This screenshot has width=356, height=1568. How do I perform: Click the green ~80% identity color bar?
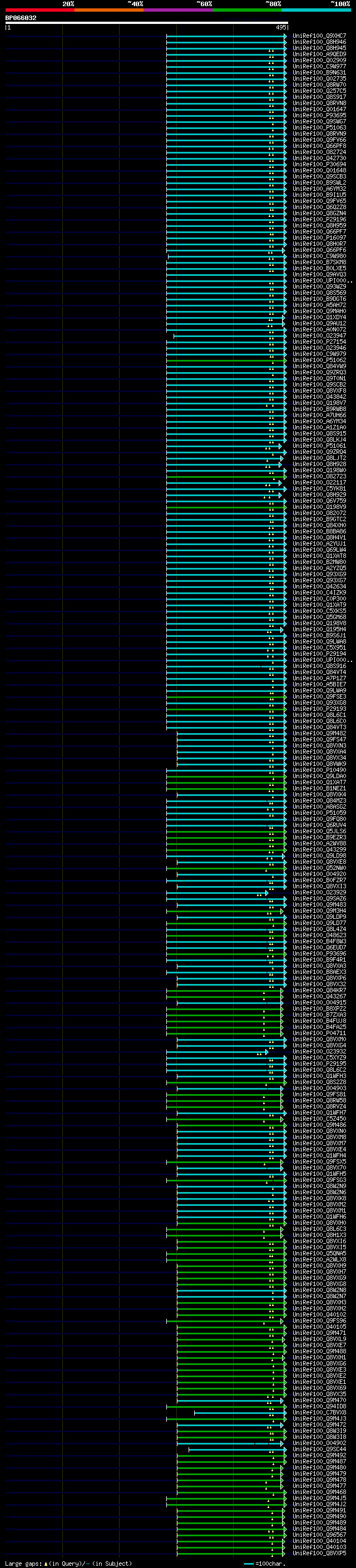click(247, 10)
